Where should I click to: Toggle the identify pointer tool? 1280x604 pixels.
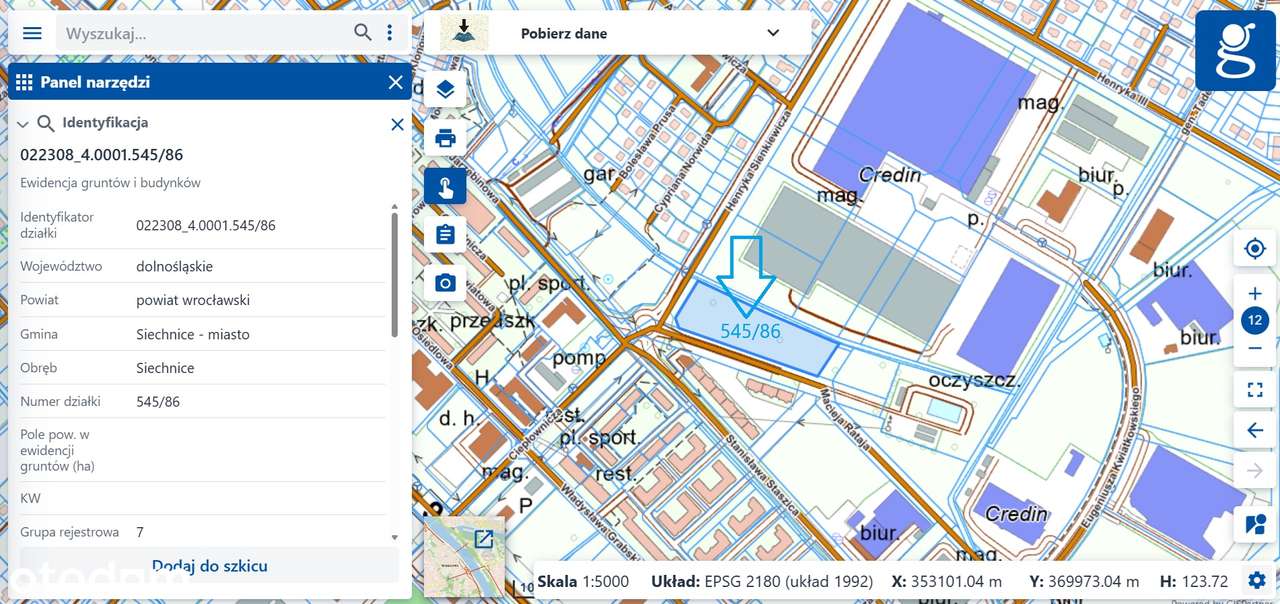(x=445, y=186)
